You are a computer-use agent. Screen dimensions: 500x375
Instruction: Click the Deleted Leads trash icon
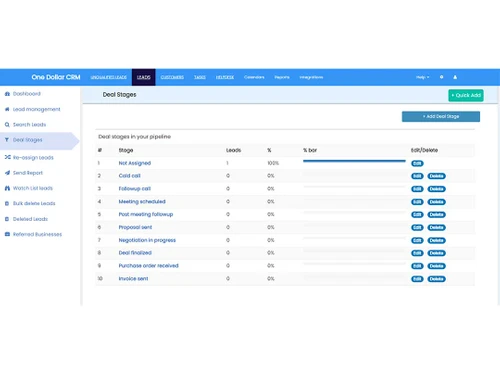7,219
